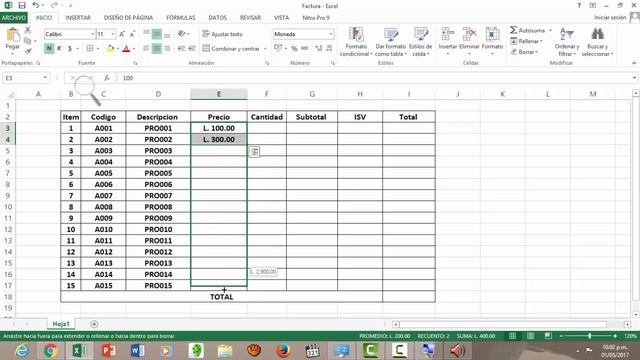The width and height of the screenshot is (640, 360).
Task: Click the Cut scissors icon
Action: tap(28, 30)
